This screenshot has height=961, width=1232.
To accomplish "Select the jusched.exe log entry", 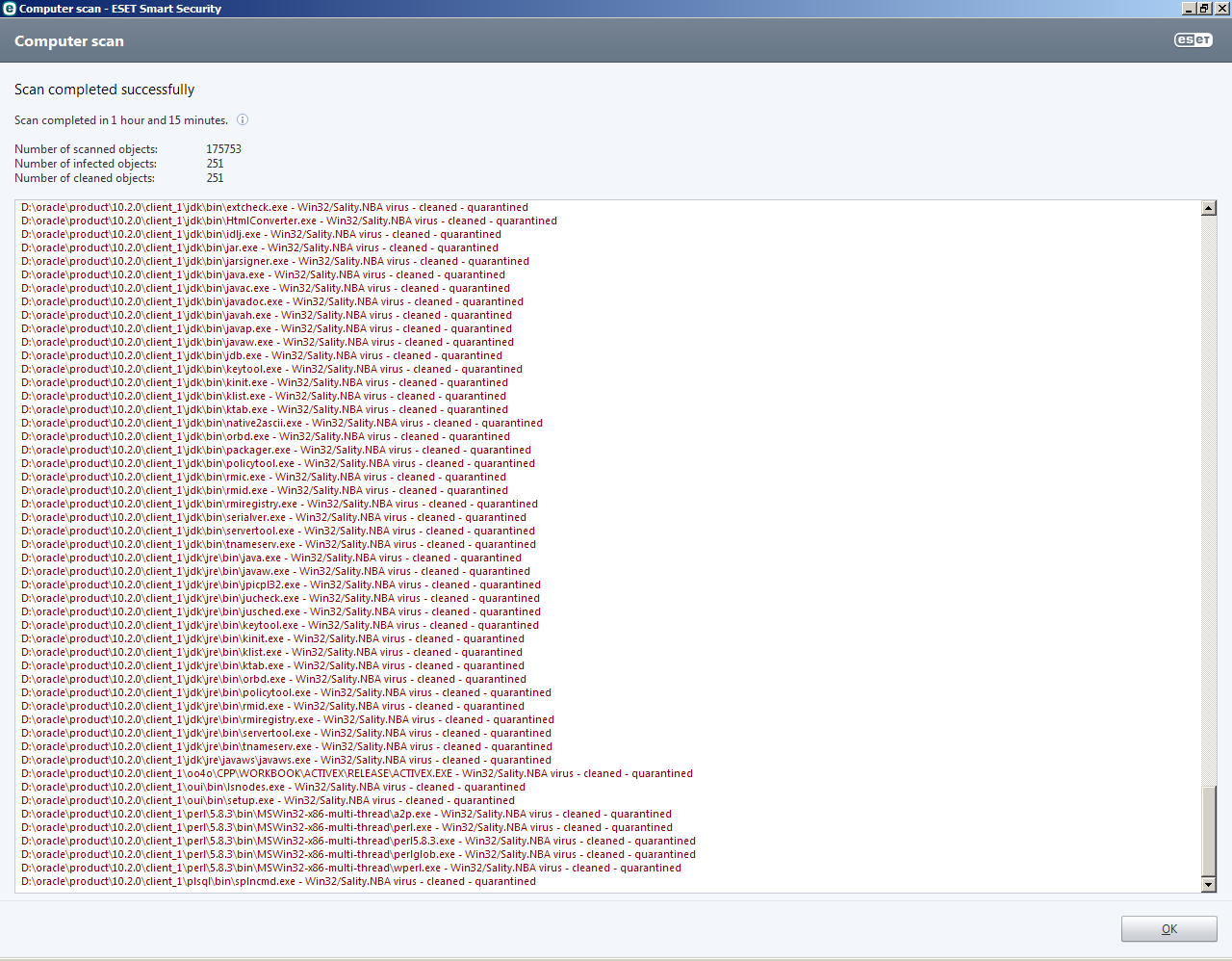I will point(281,611).
